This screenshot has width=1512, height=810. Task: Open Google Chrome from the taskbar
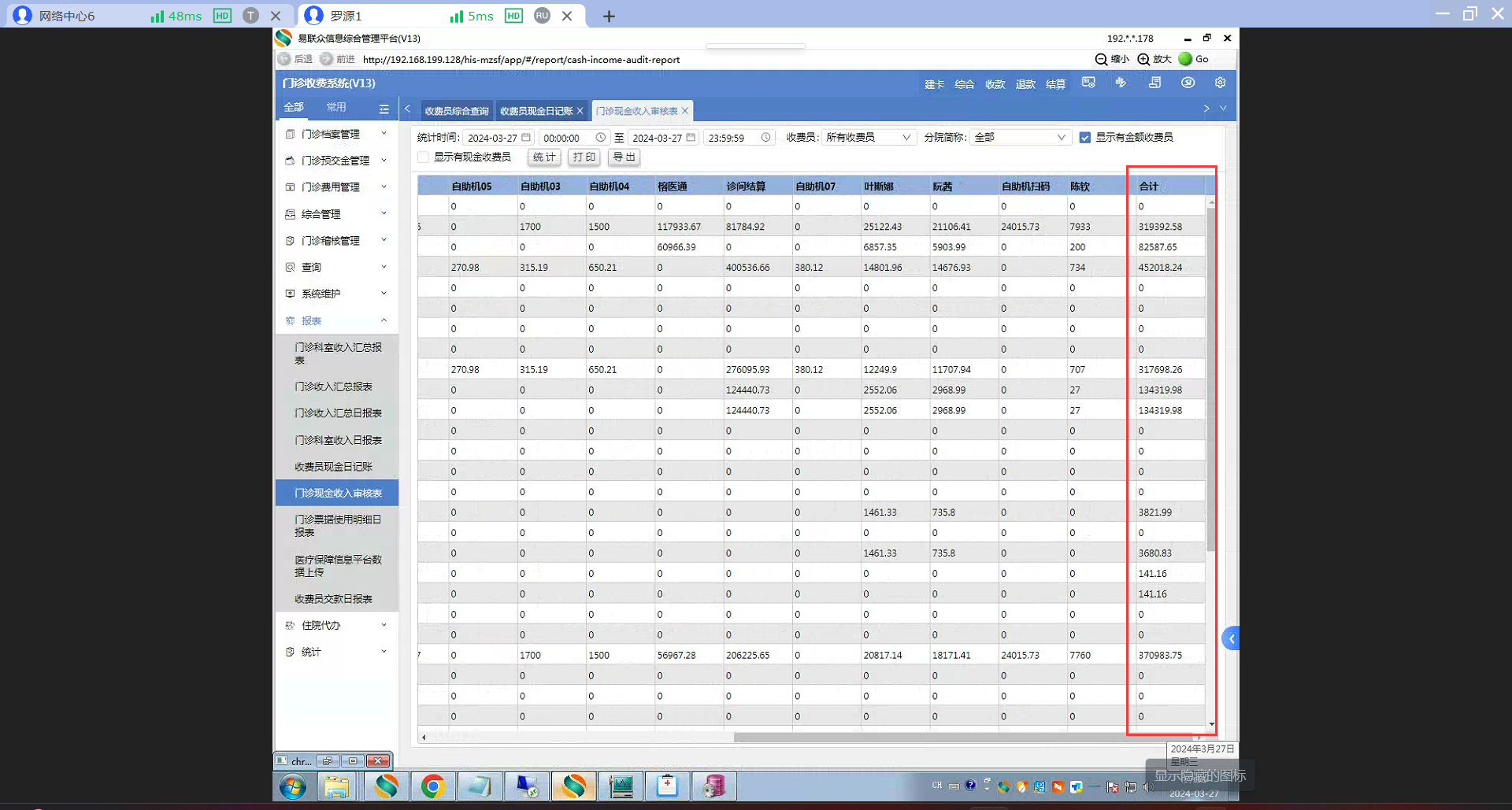click(x=432, y=786)
